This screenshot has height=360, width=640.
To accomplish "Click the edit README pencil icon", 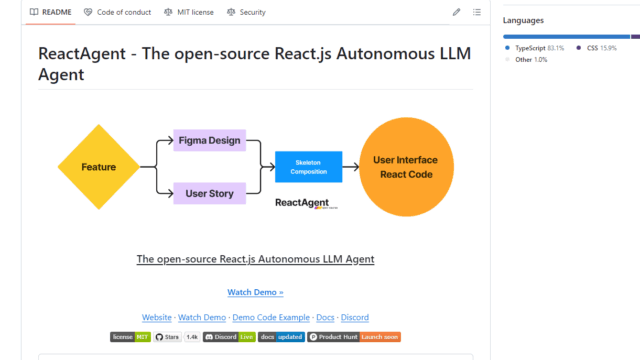I will (456, 12).
